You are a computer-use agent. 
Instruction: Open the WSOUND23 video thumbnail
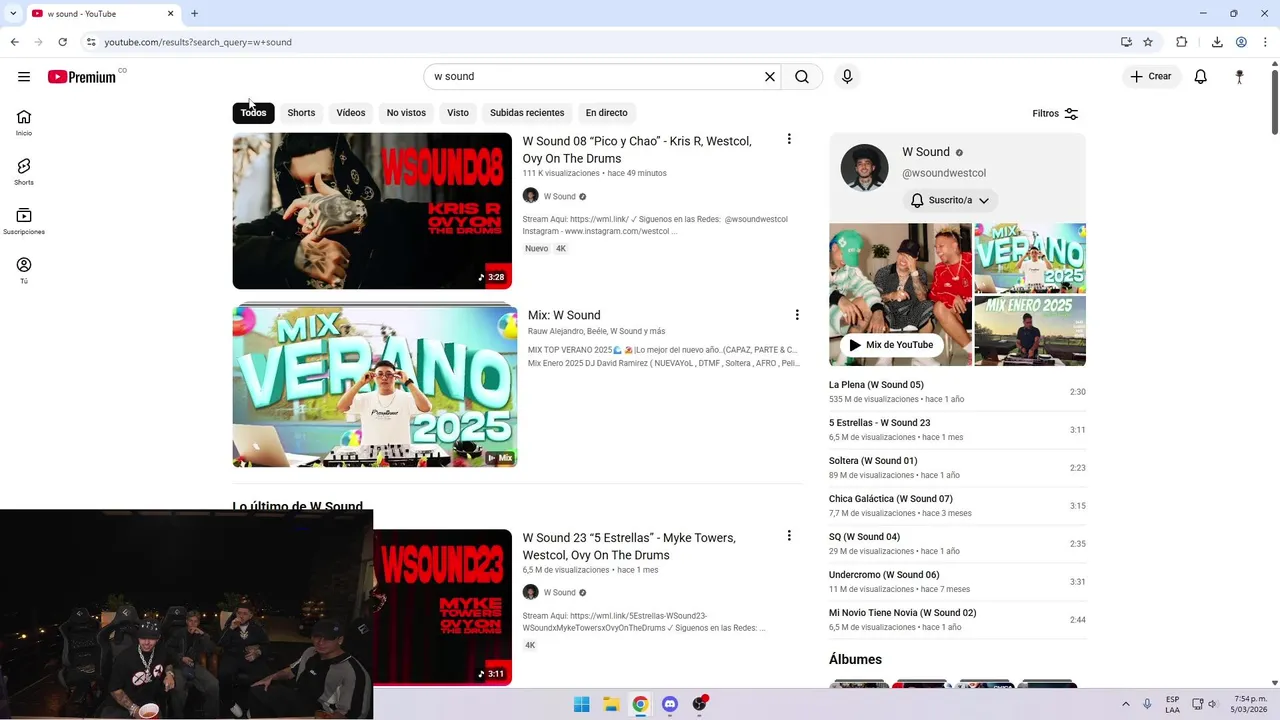pos(442,607)
